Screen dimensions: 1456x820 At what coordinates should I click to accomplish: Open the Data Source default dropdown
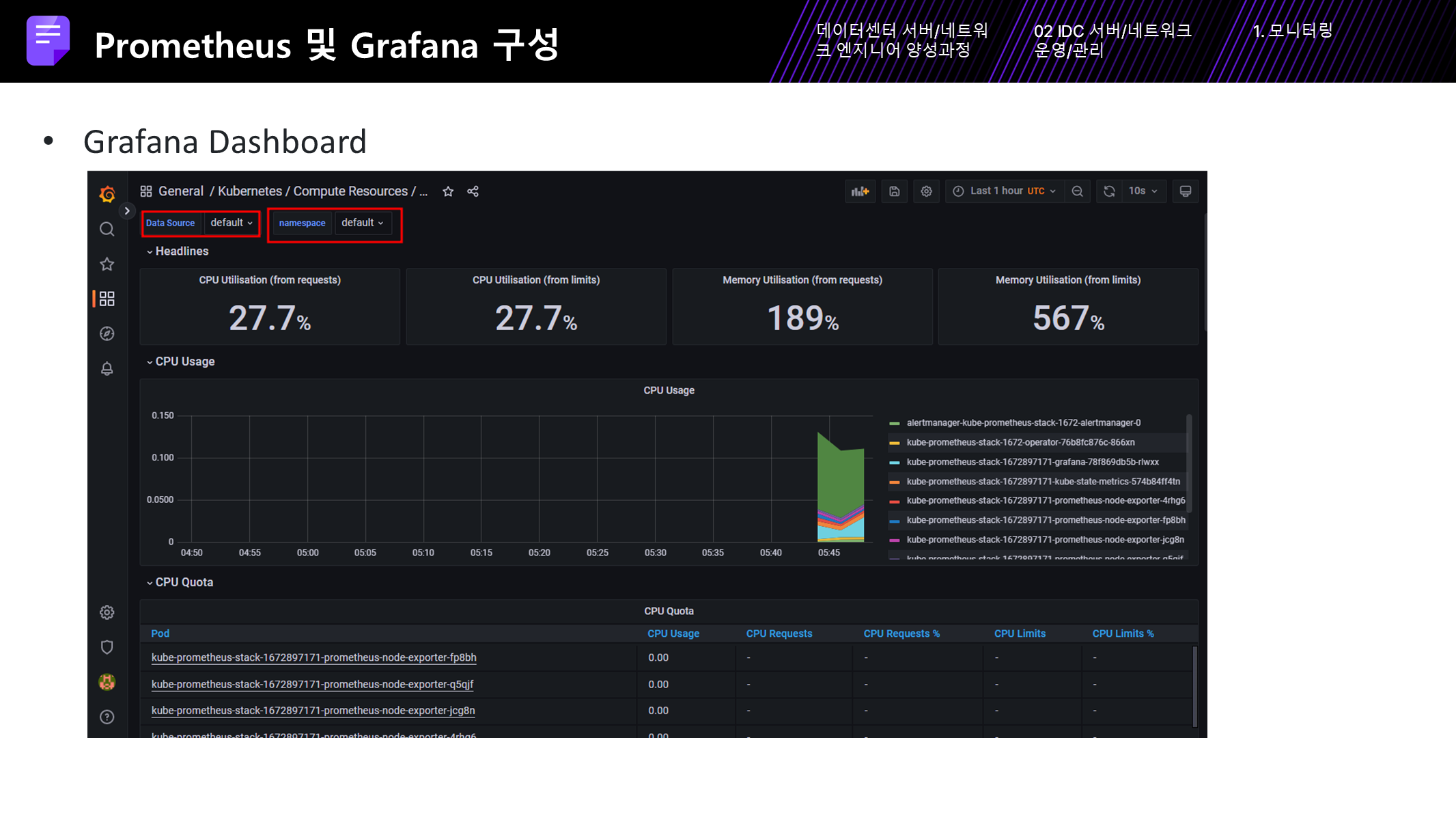[x=232, y=223]
